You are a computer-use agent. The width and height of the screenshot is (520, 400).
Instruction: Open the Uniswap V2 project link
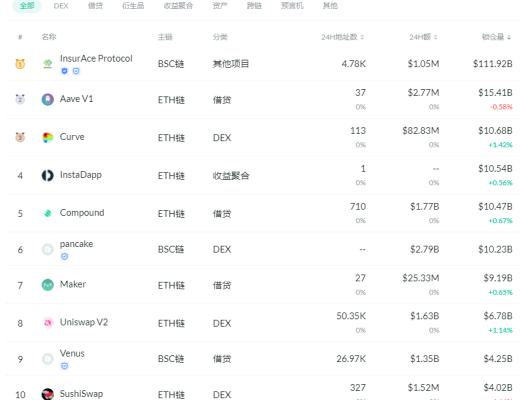[x=84, y=322]
